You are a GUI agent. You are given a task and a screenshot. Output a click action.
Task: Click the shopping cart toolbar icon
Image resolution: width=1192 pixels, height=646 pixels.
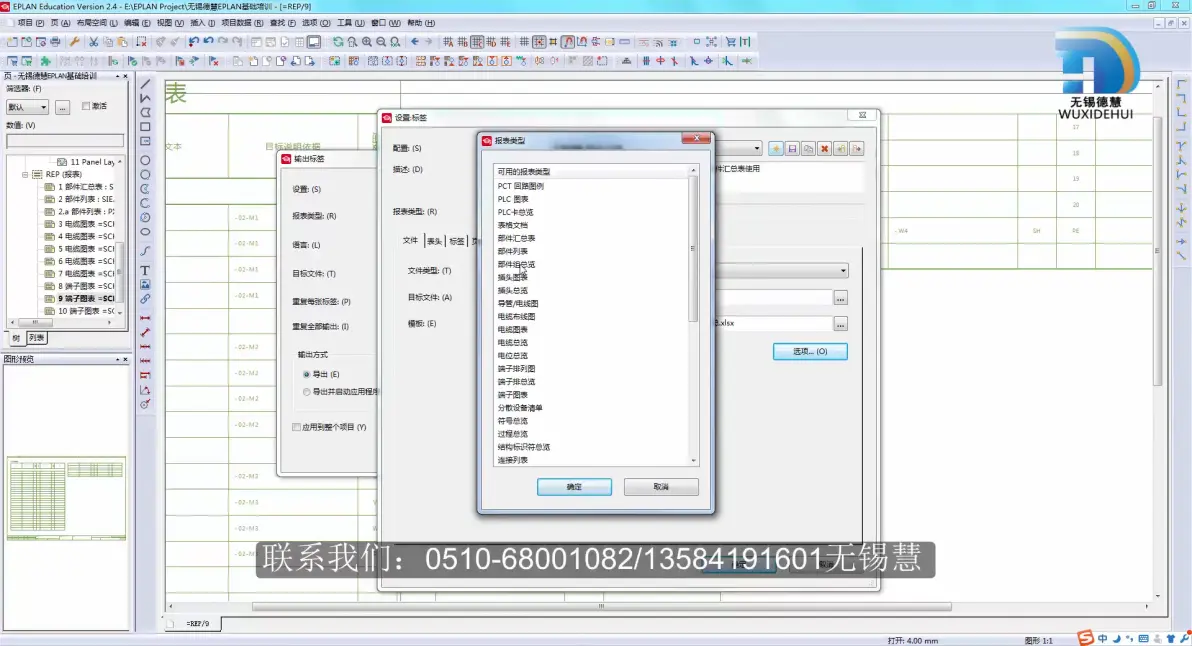click(x=731, y=42)
